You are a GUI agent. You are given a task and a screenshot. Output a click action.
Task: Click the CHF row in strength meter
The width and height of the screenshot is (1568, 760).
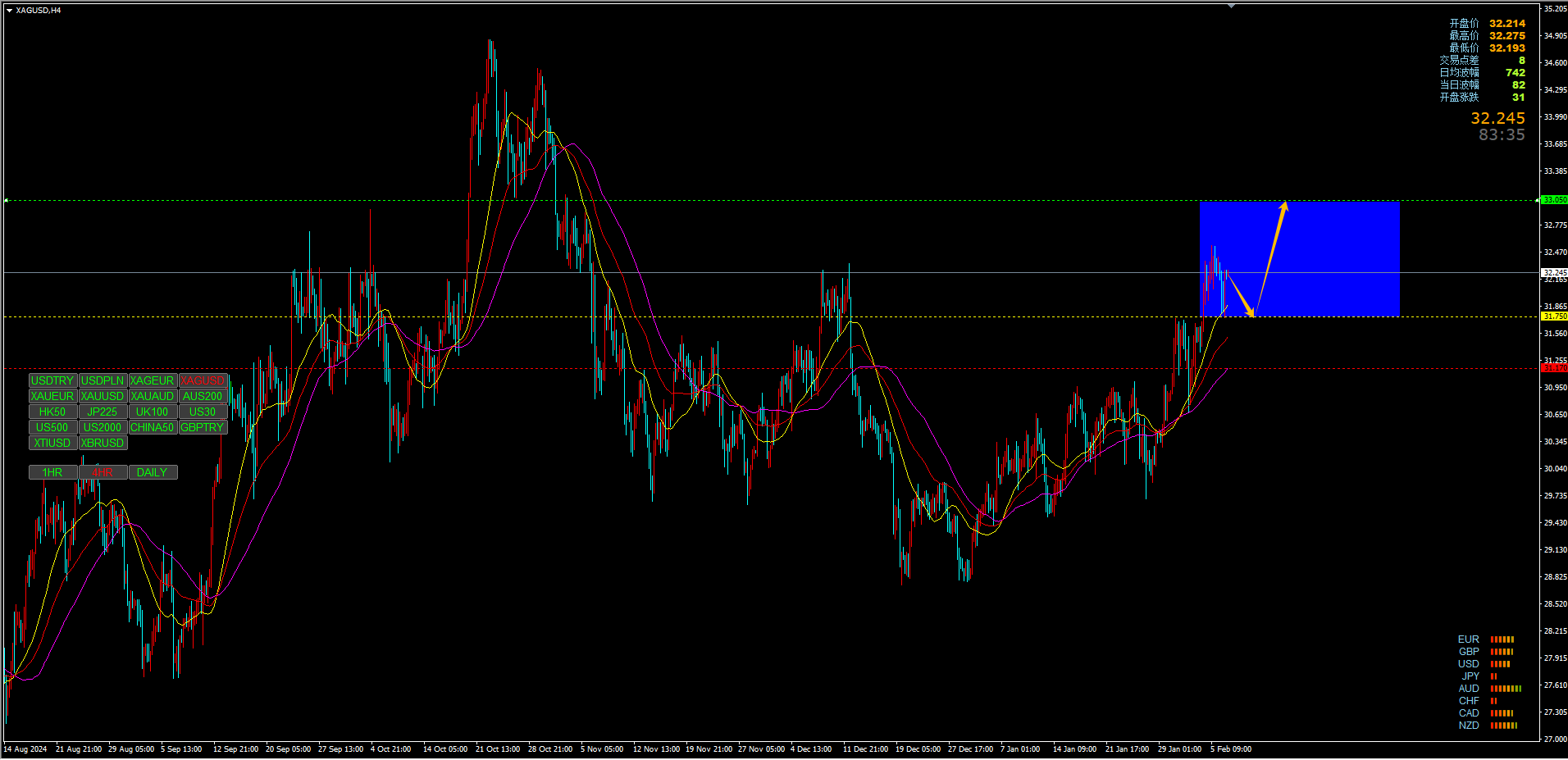click(x=1478, y=701)
